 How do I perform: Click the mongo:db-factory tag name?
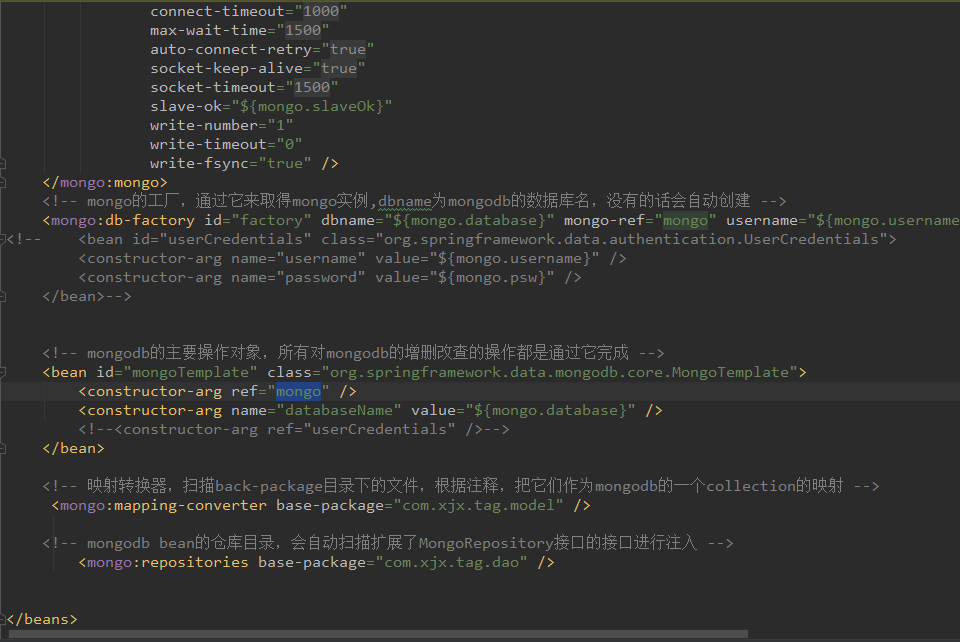pos(122,220)
